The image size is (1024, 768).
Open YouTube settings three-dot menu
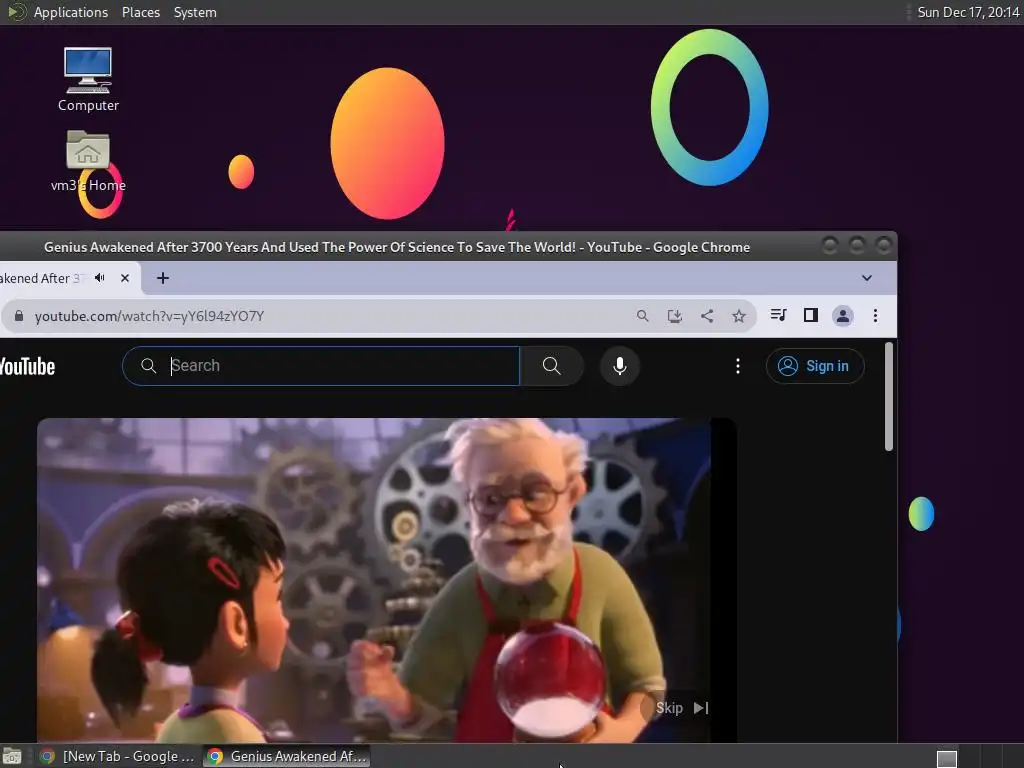[738, 366]
